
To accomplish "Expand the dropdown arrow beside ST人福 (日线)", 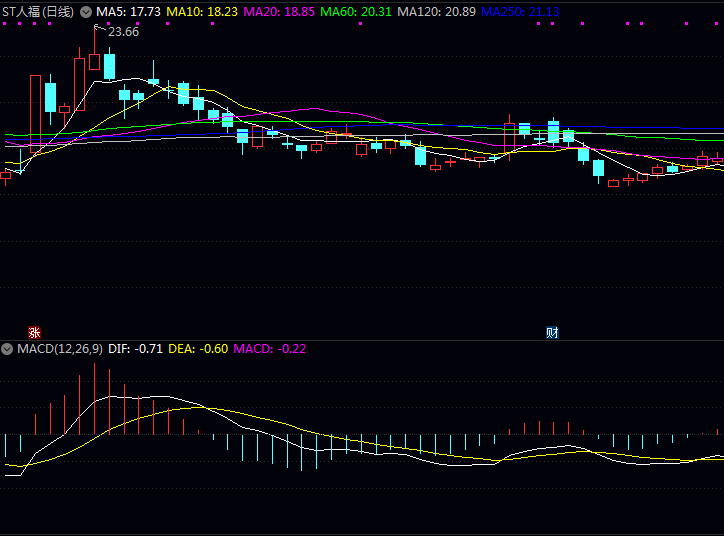I will pyautogui.click(x=85, y=12).
